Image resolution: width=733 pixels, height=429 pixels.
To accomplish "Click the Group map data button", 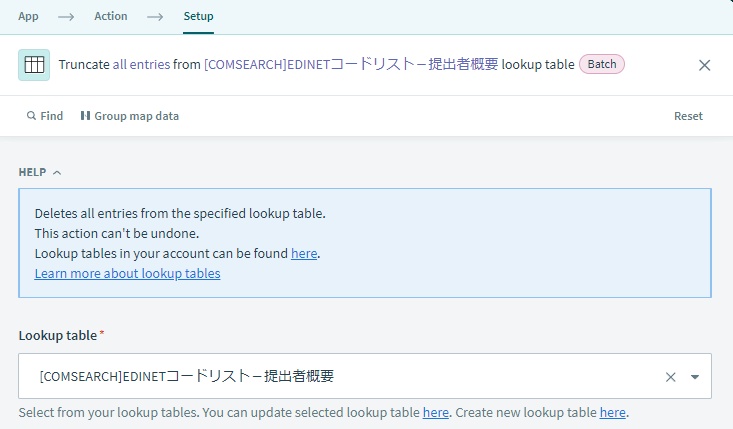I will (137, 116).
